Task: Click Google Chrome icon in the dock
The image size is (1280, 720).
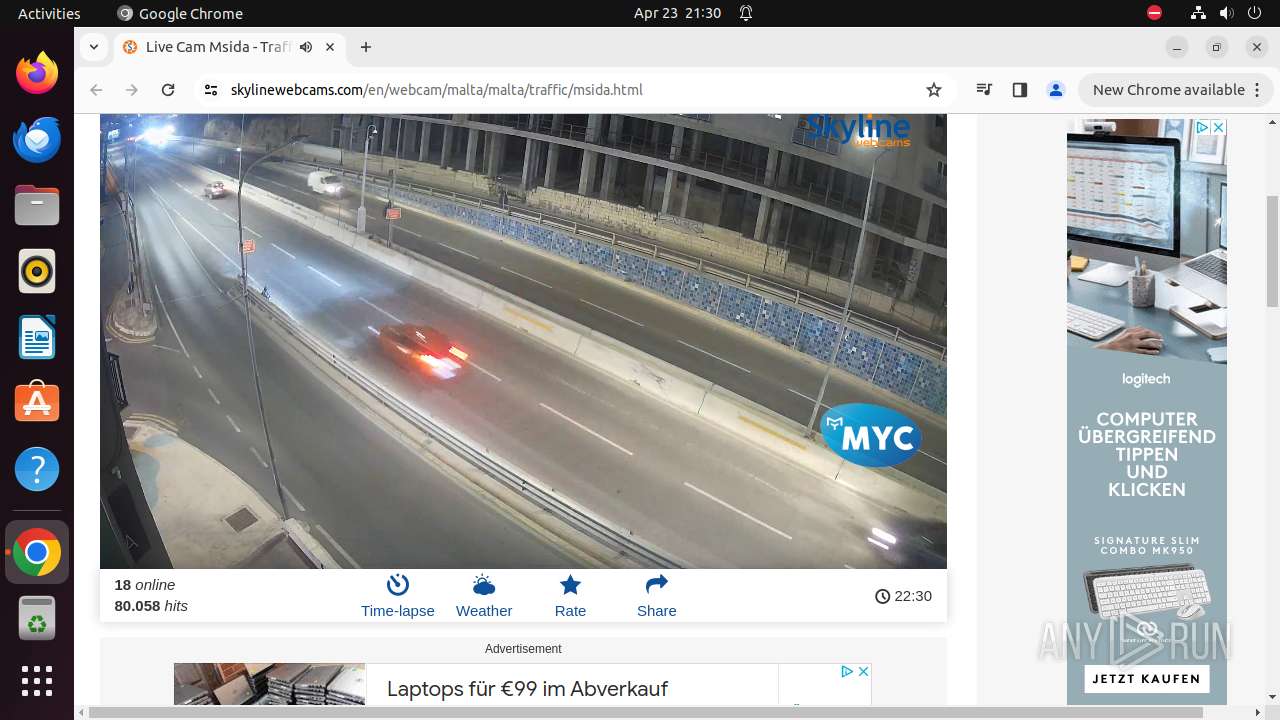Action: [37, 552]
